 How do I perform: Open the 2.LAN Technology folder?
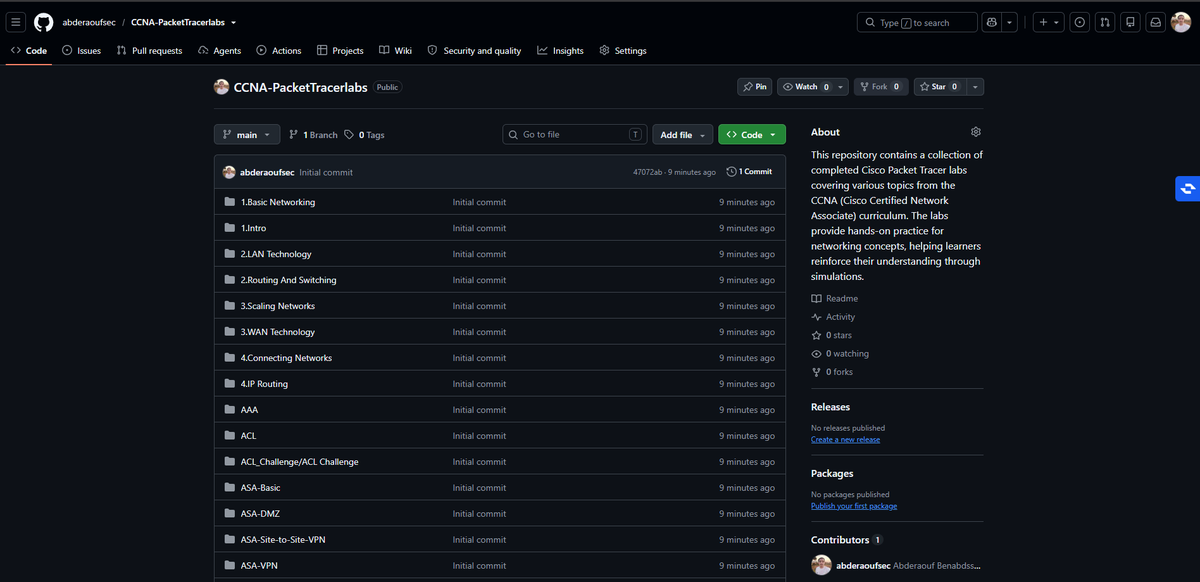tap(276, 254)
